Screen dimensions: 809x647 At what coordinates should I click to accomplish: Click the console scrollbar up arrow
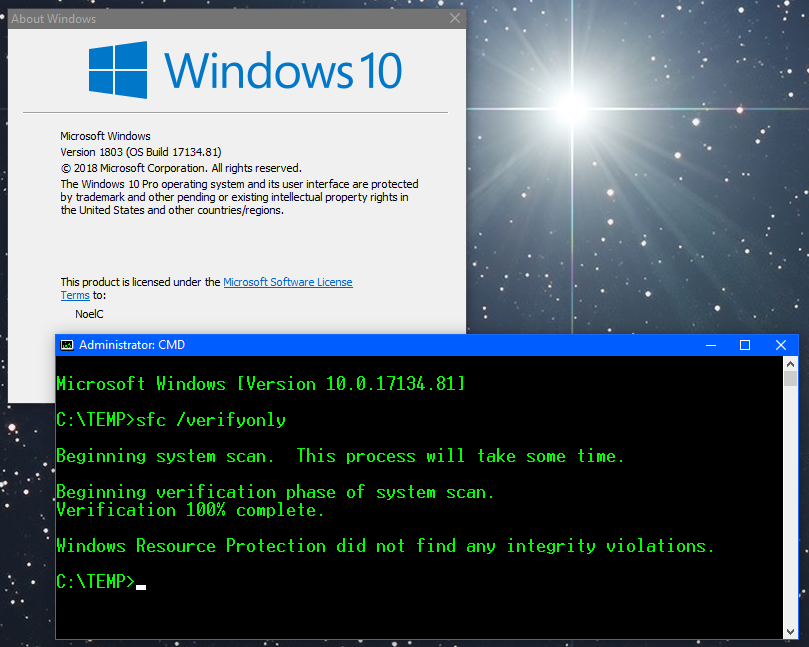pos(790,364)
